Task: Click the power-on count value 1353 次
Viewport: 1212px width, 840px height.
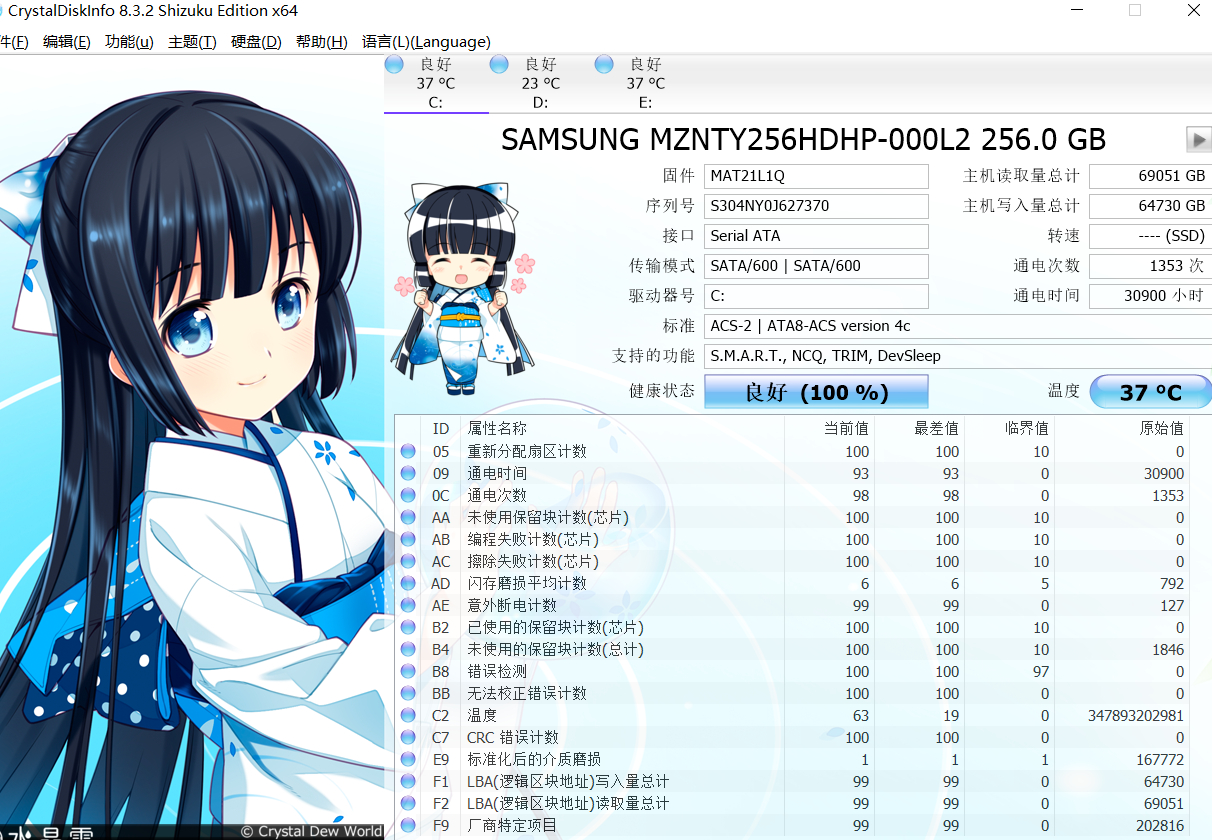Action: coord(1150,266)
